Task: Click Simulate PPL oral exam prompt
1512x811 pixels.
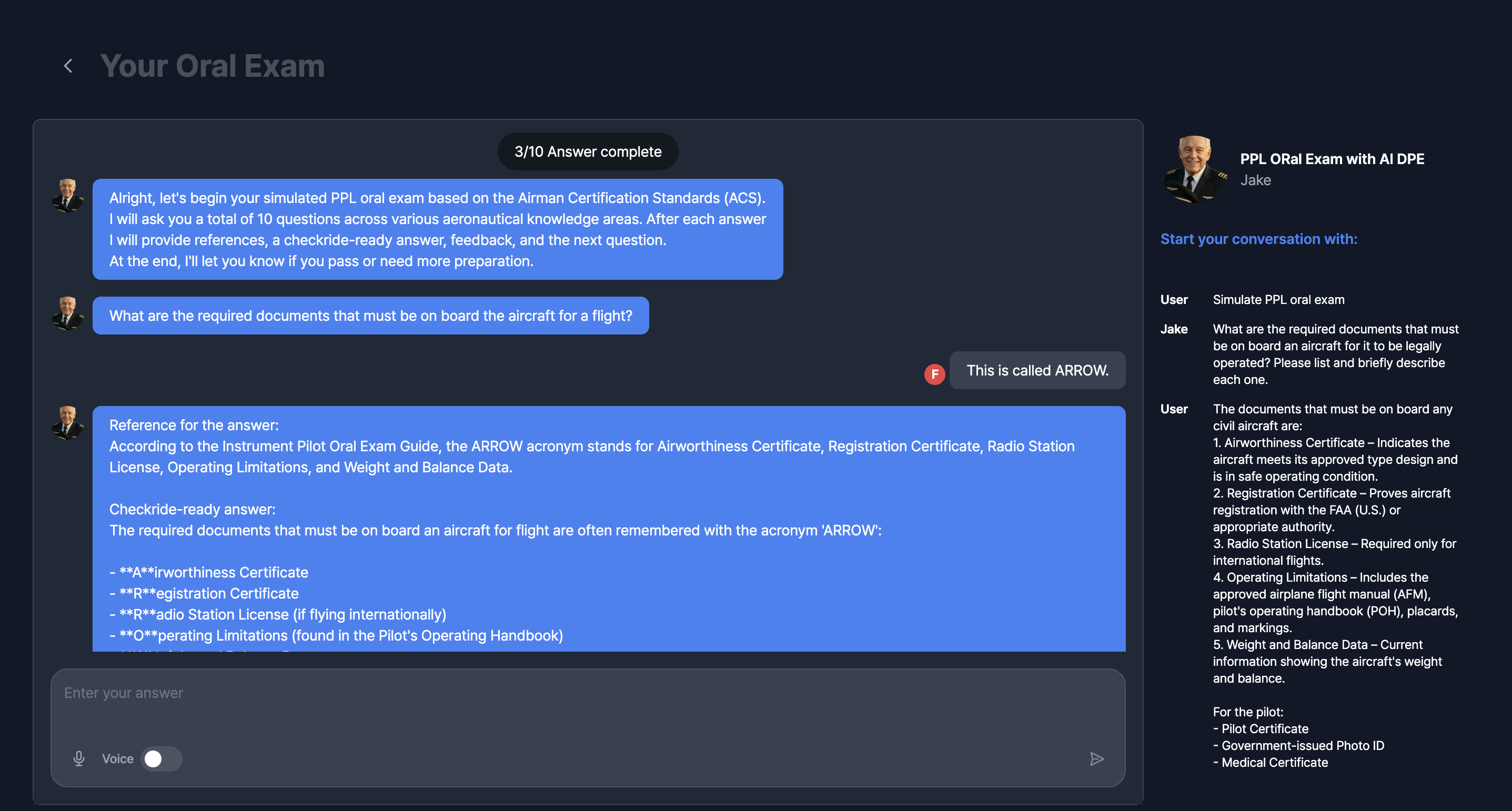Action: [x=1278, y=299]
